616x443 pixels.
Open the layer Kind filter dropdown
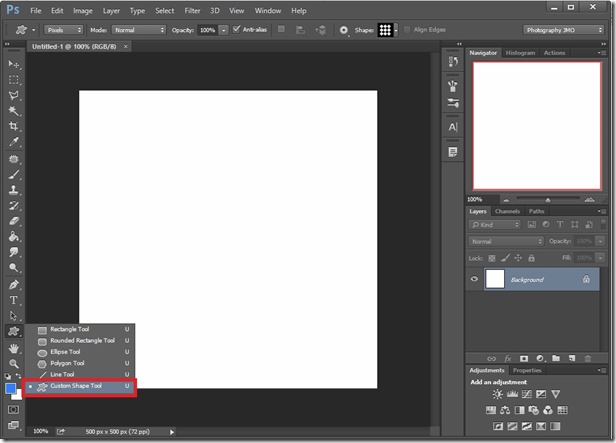(x=495, y=225)
